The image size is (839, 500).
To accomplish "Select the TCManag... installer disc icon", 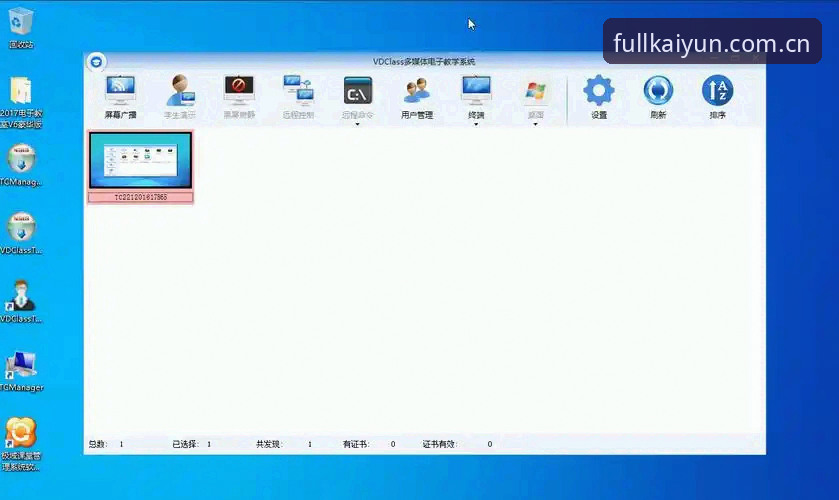I will tap(21, 165).
